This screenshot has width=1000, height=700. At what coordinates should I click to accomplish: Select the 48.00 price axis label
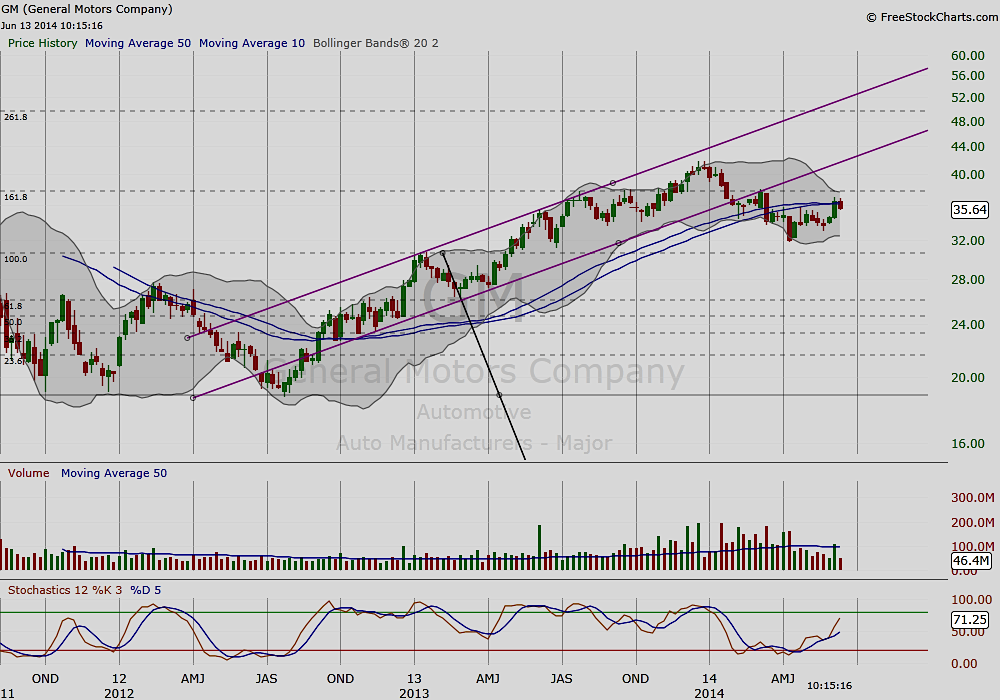967,121
